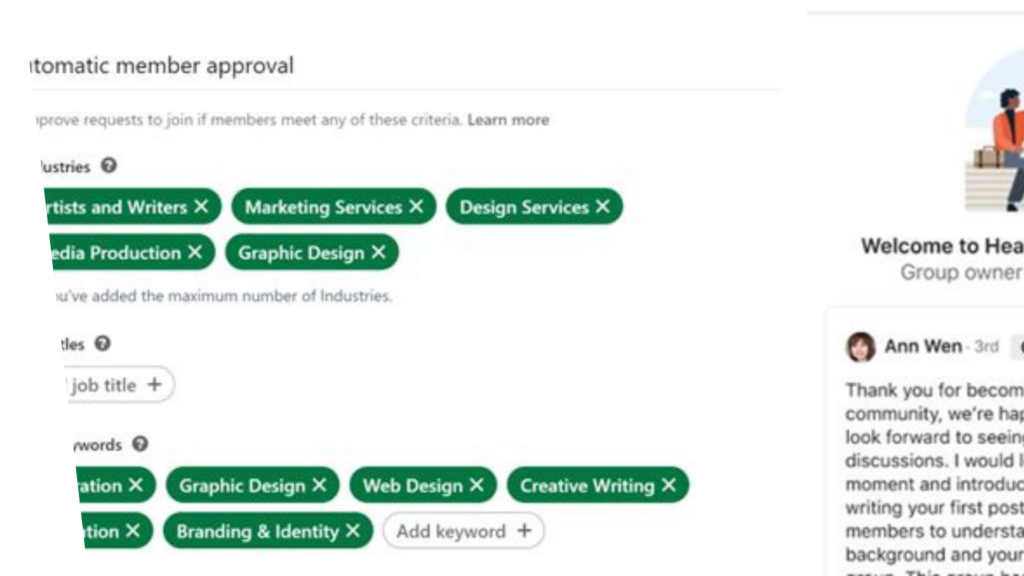Open Ann Wen's profile picture
The width and height of the screenshot is (1024, 576).
(860, 346)
